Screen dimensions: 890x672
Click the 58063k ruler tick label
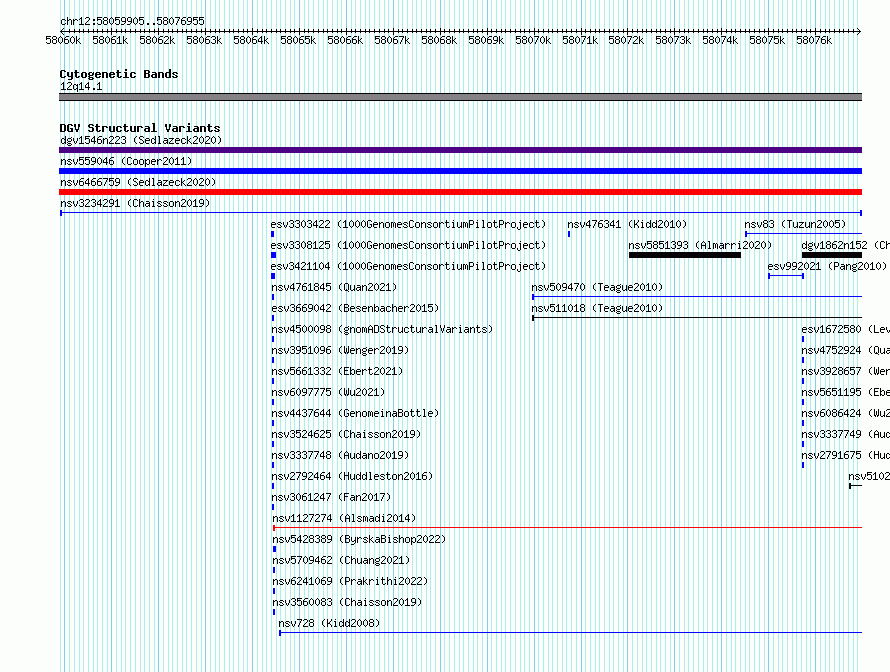[x=204, y=40]
